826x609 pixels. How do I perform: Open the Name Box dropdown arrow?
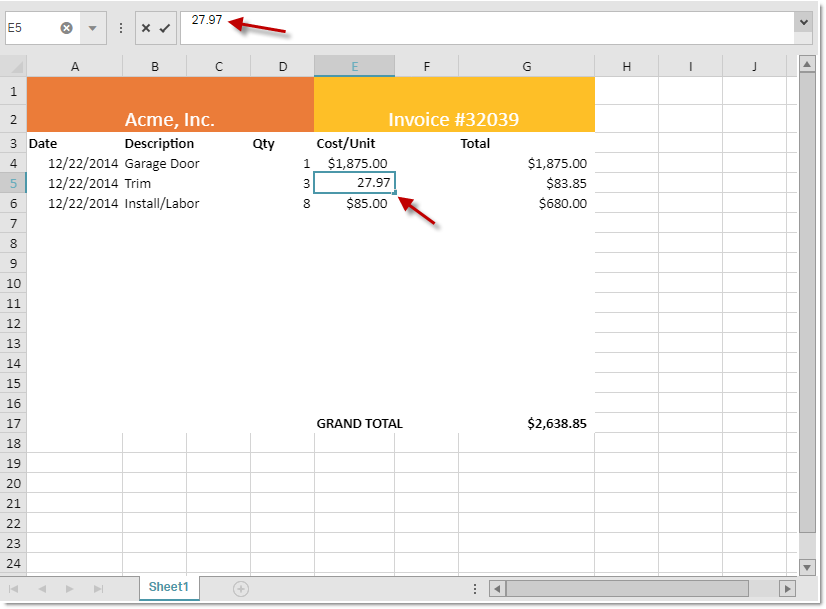(x=92, y=28)
